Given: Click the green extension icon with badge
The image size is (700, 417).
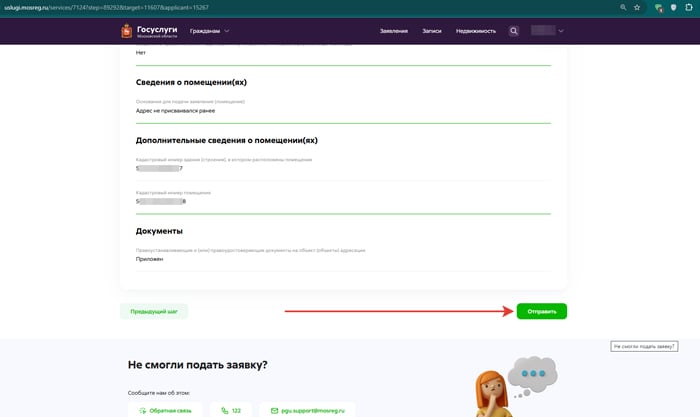Looking at the screenshot, I should pos(658,8).
